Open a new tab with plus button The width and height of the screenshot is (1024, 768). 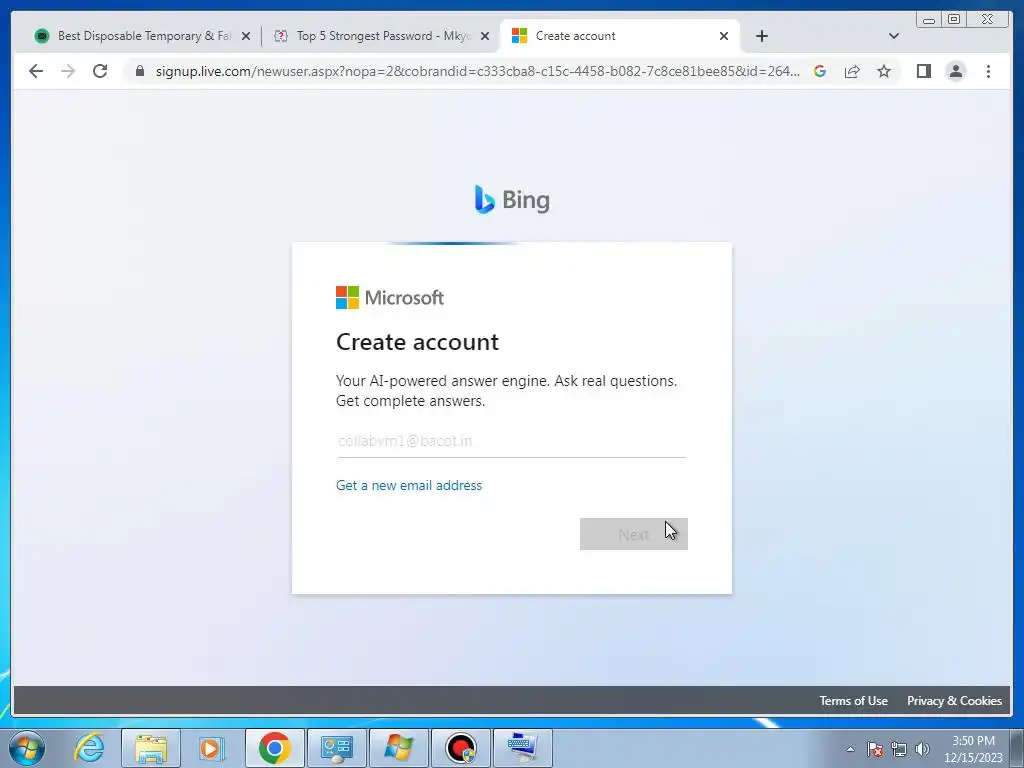(x=761, y=36)
